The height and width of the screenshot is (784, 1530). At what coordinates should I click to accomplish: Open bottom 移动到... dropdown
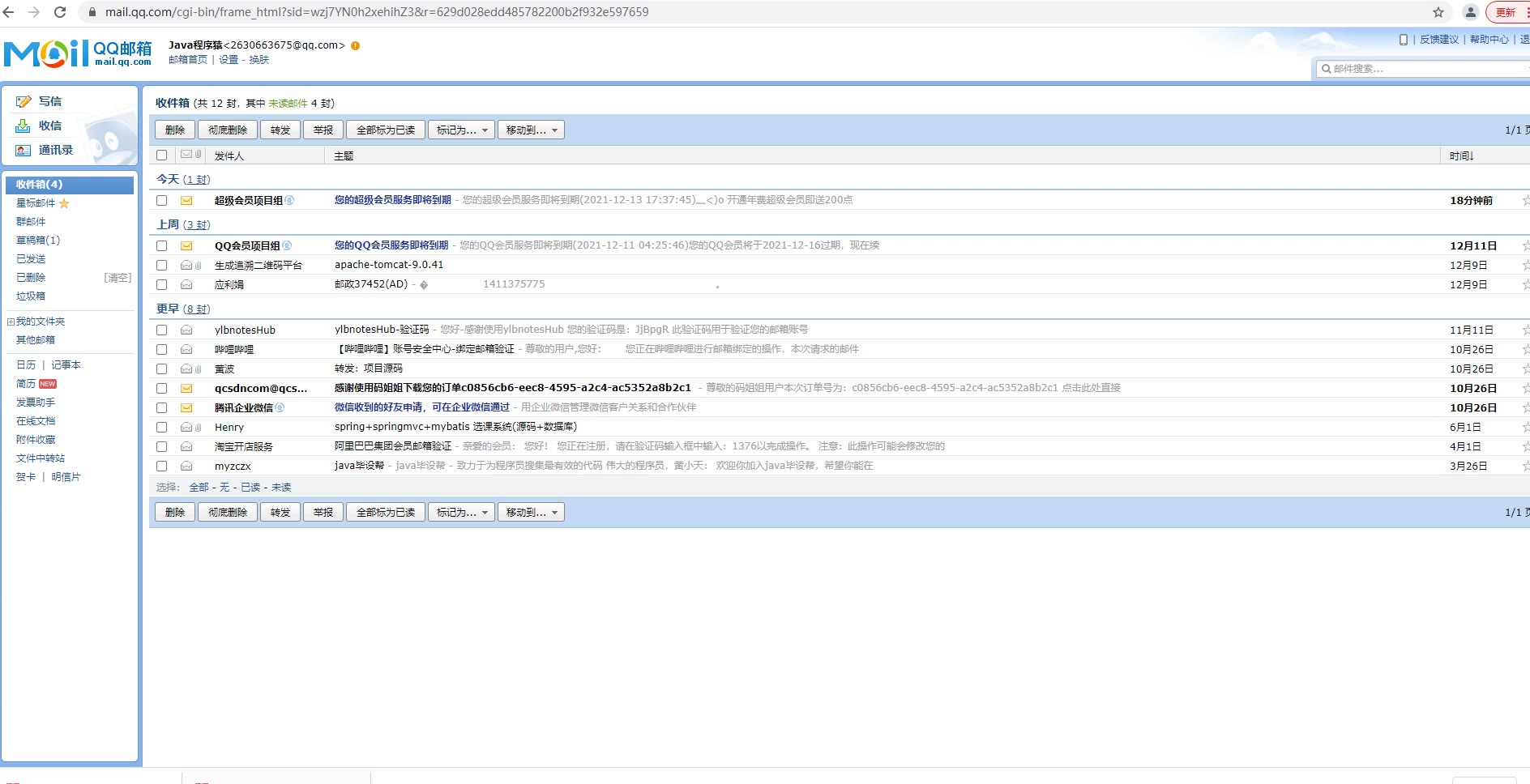point(531,512)
